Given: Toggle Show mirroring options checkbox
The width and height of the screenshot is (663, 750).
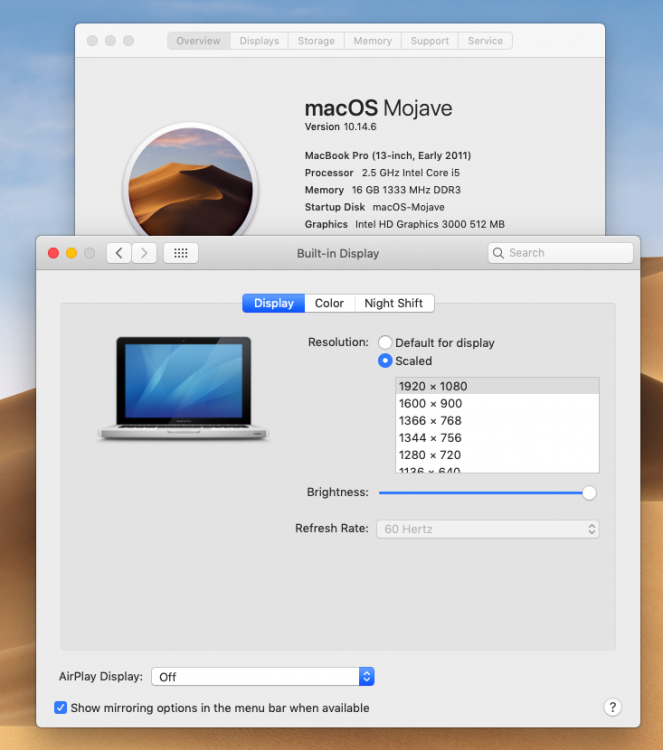Looking at the screenshot, I should coord(60,707).
